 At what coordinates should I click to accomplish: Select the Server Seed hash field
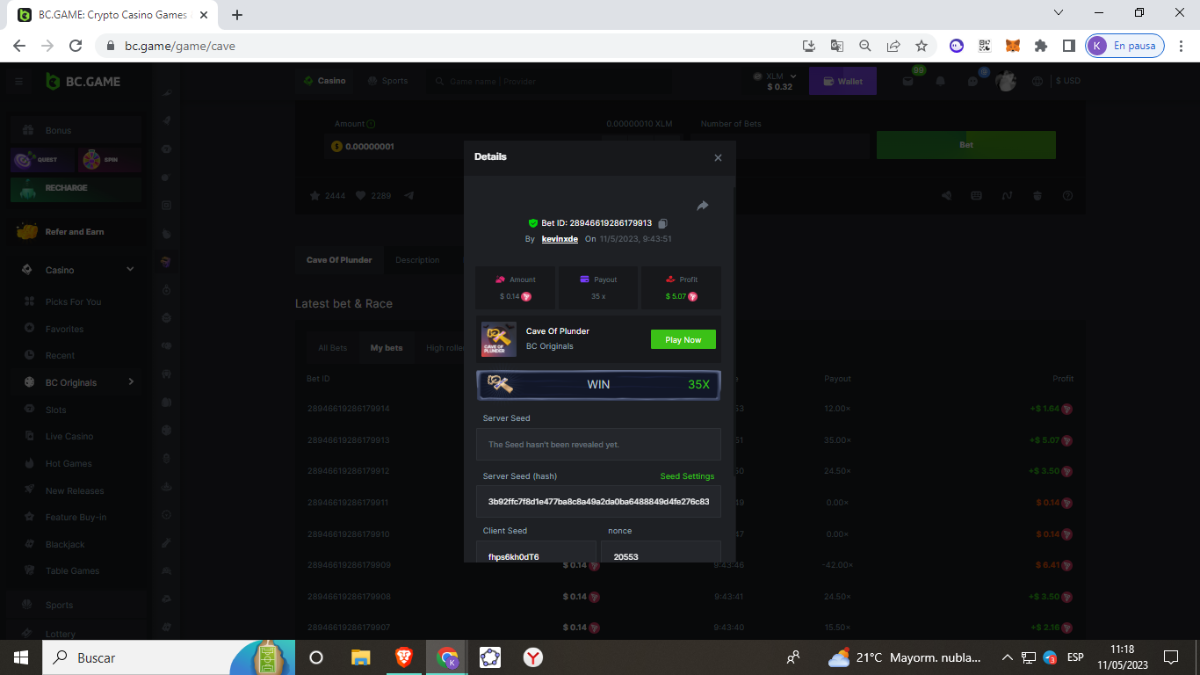[x=598, y=501]
